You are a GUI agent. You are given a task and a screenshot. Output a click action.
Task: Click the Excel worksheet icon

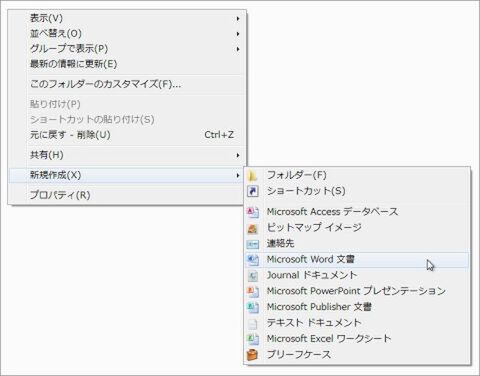coord(253,339)
